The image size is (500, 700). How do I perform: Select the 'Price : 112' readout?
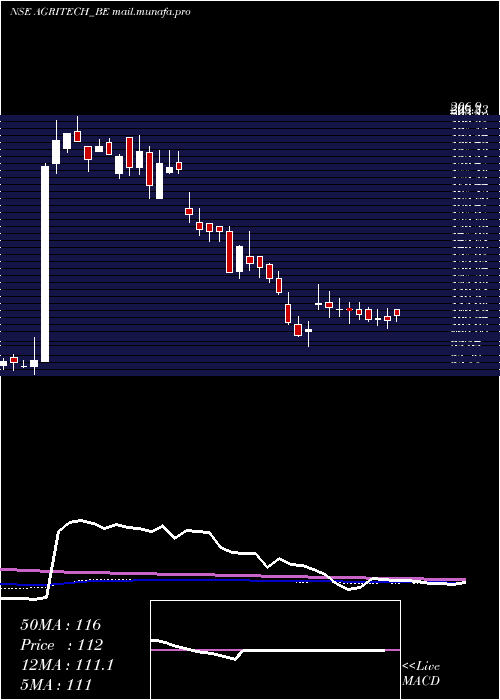click(62, 645)
